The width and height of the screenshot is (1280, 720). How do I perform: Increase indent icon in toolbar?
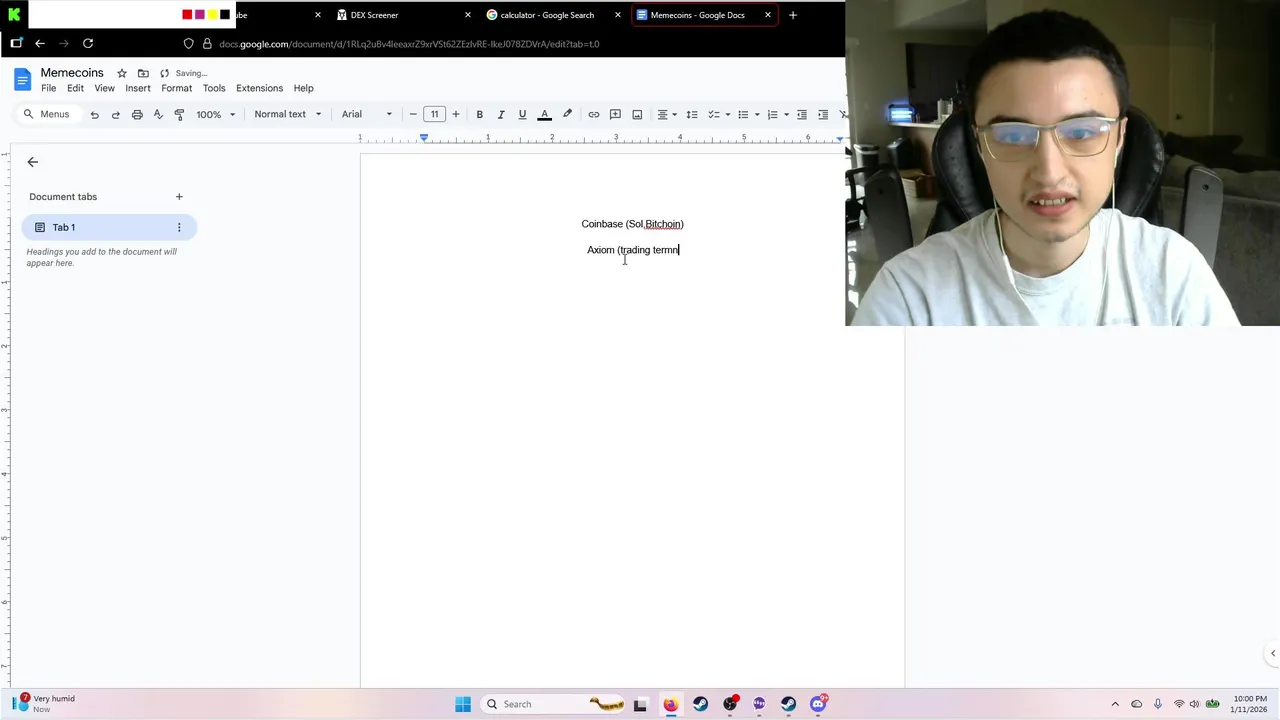pyautogui.click(x=823, y=114)
